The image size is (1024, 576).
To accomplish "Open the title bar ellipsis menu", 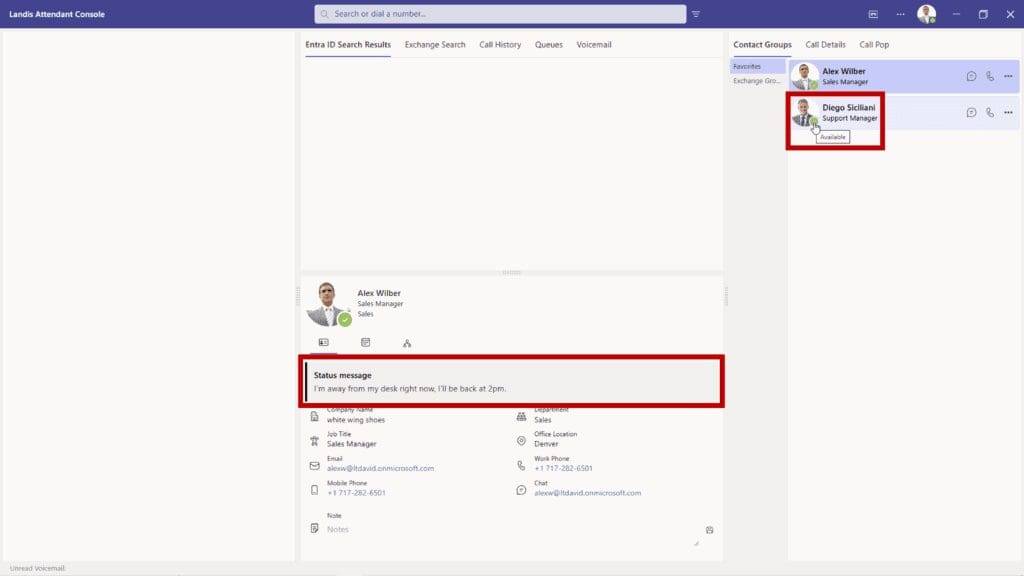I will [901, 14].
